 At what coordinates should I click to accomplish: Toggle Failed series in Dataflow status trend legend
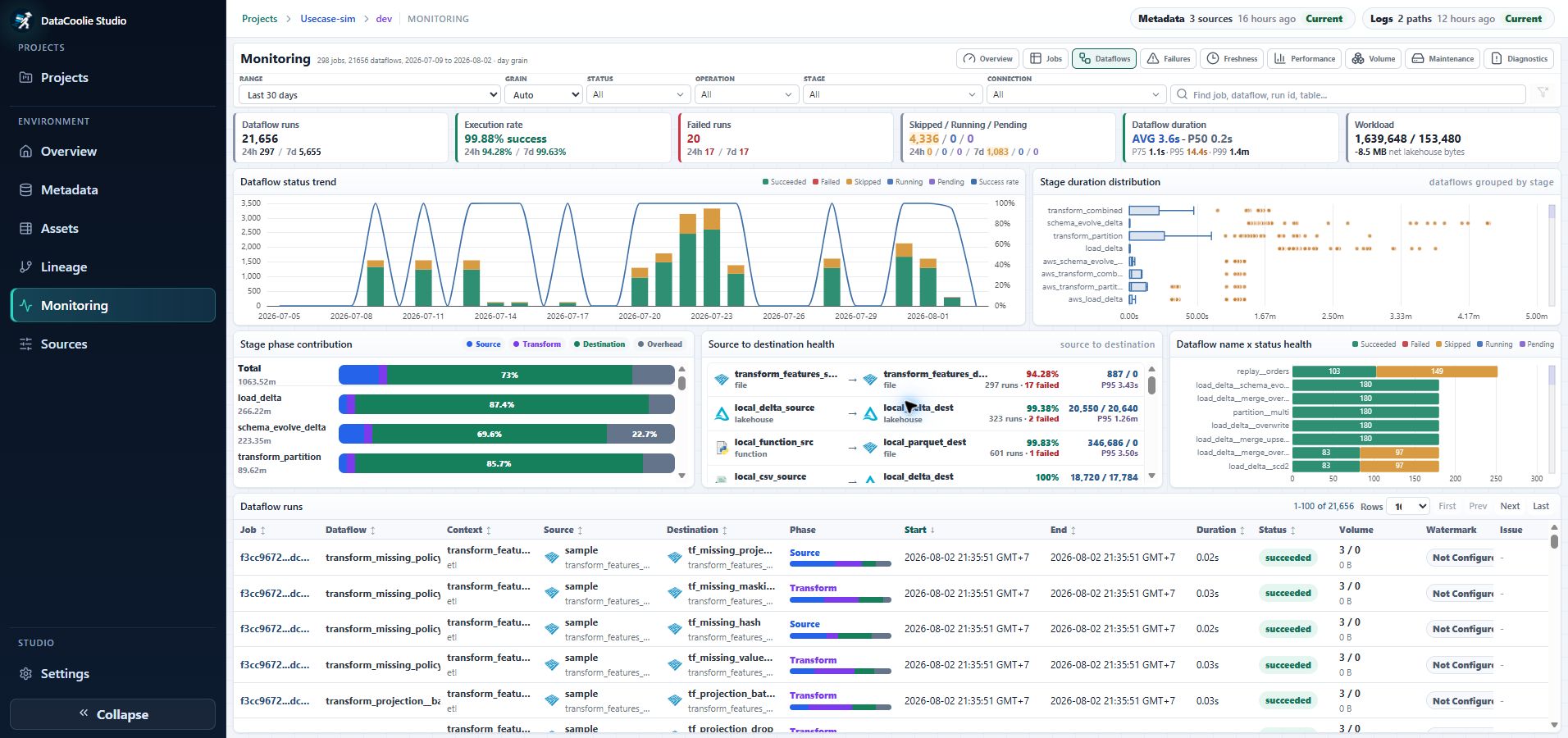pos(826,182)
